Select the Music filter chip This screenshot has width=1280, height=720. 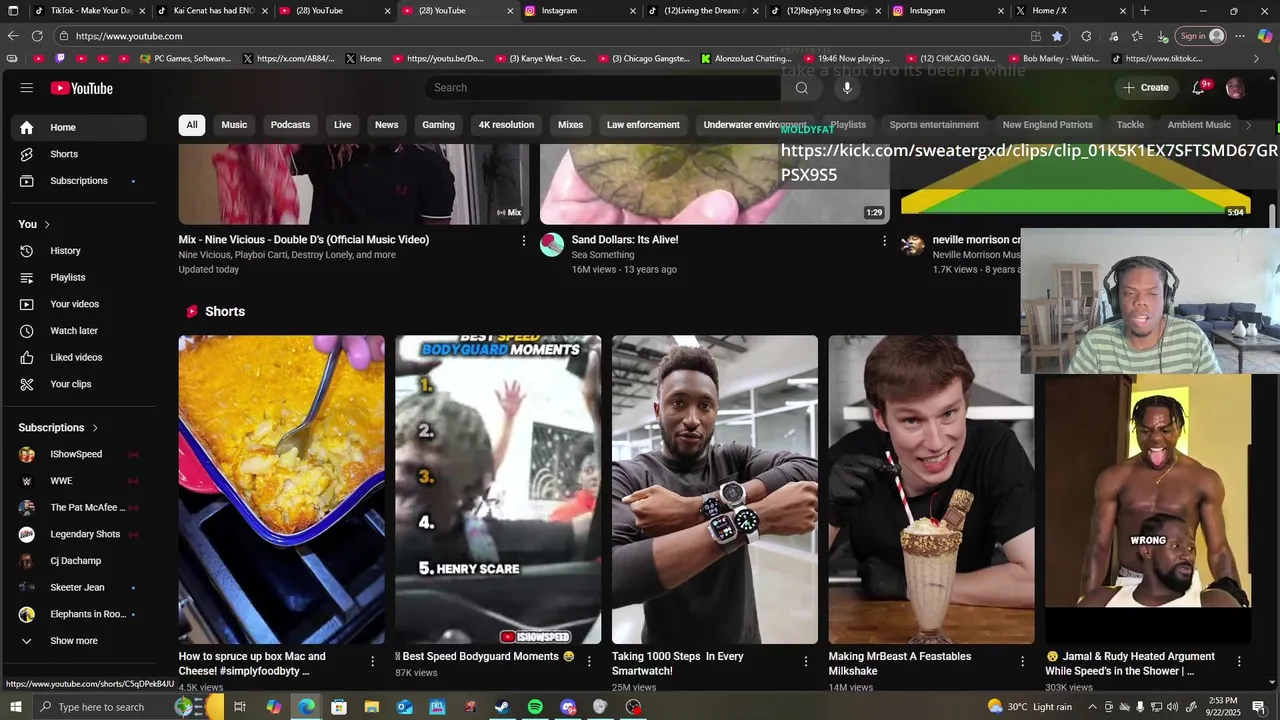[x=234, y=125]
